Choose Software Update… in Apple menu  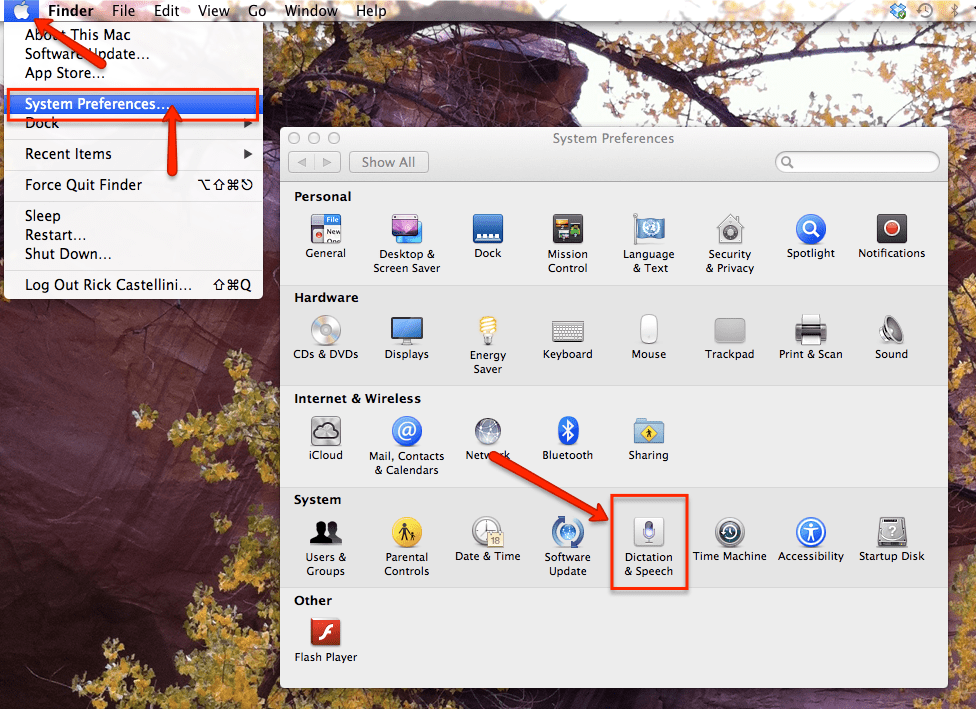(133, 54)
